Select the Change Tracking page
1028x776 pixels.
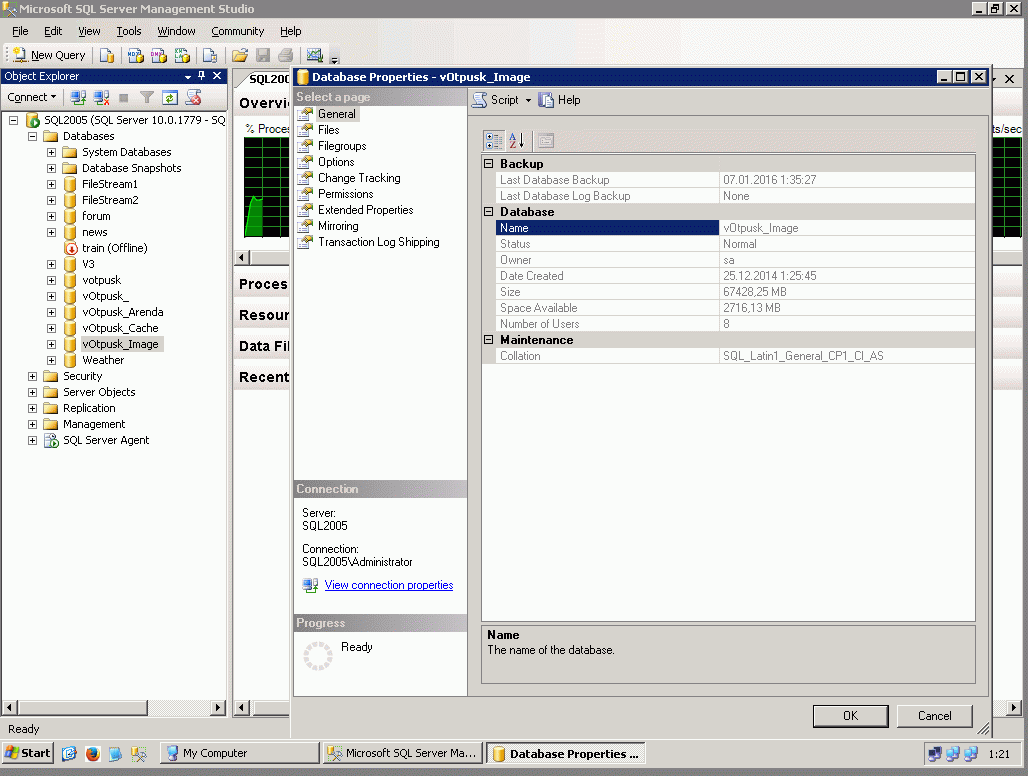359,178
